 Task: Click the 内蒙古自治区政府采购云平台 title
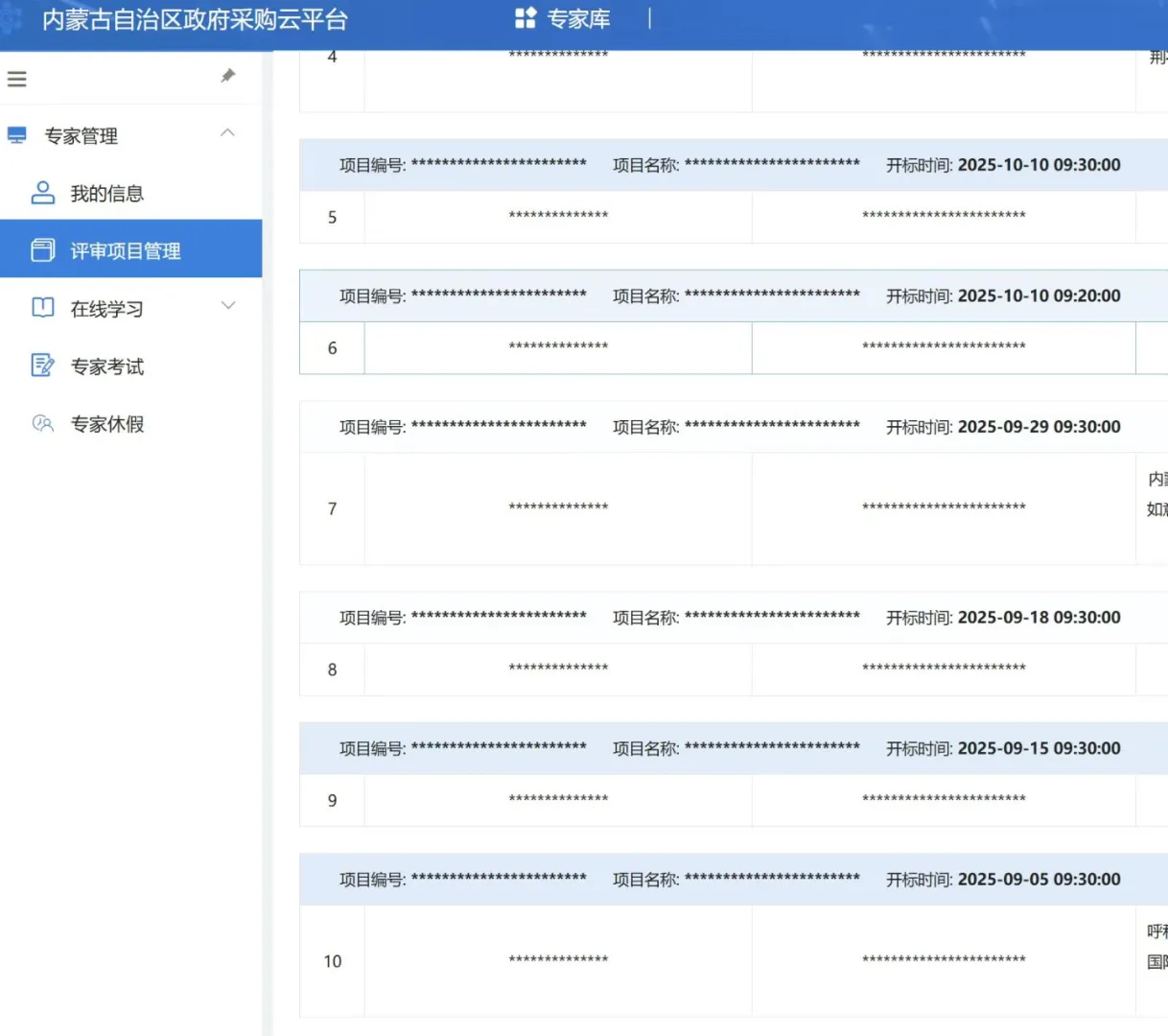coord(195,20)
